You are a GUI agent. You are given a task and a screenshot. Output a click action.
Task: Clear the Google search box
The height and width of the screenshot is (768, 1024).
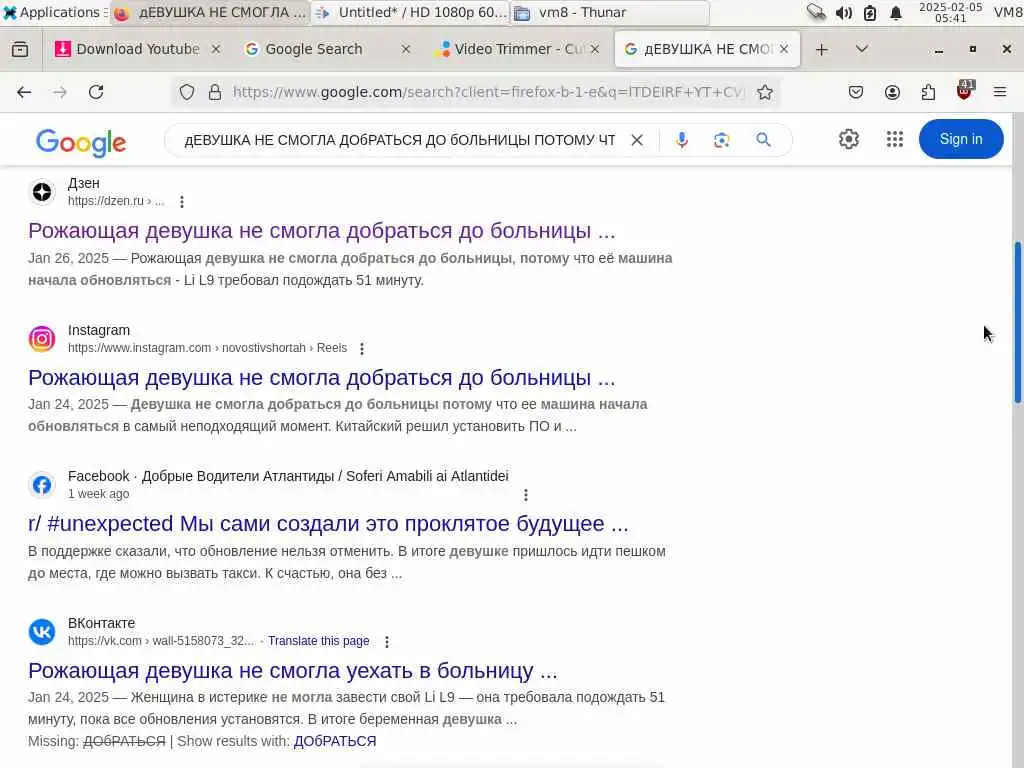(637, 140)
